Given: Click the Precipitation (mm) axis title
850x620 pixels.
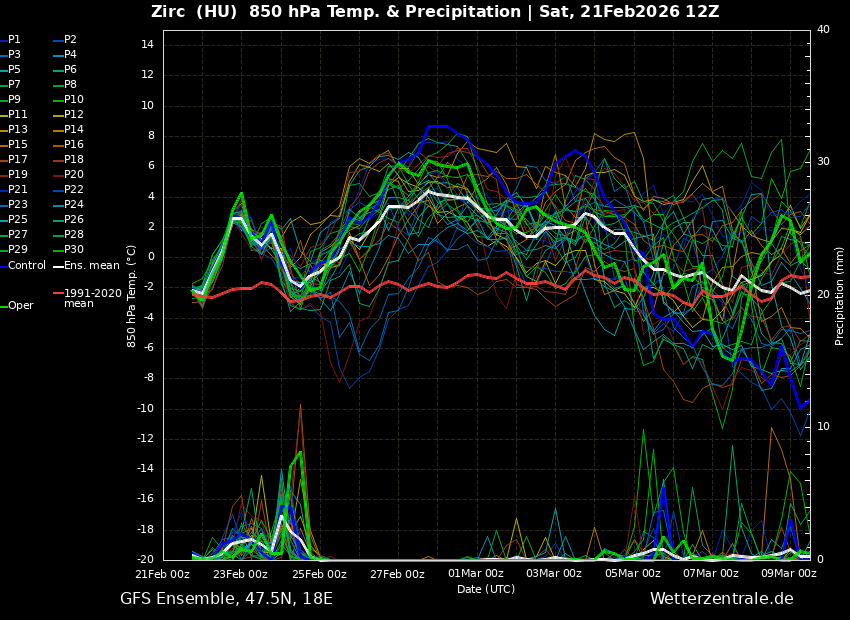Looking at the screenshot, I should [x=840, y=295].
